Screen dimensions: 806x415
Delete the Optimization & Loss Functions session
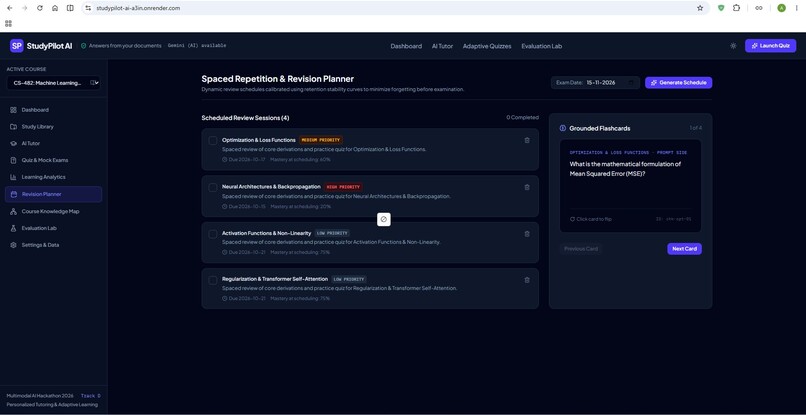click(527, 140)
